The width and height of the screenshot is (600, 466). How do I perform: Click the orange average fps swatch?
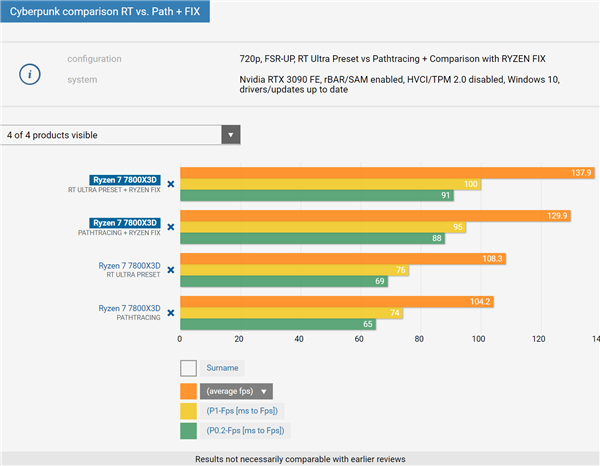click(x=188, y=391)
